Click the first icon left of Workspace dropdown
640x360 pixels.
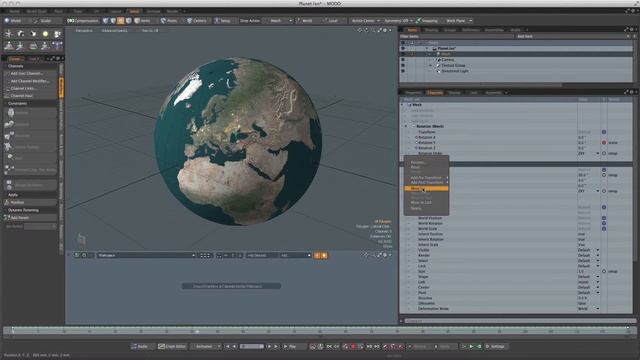[x=77, y=255]
